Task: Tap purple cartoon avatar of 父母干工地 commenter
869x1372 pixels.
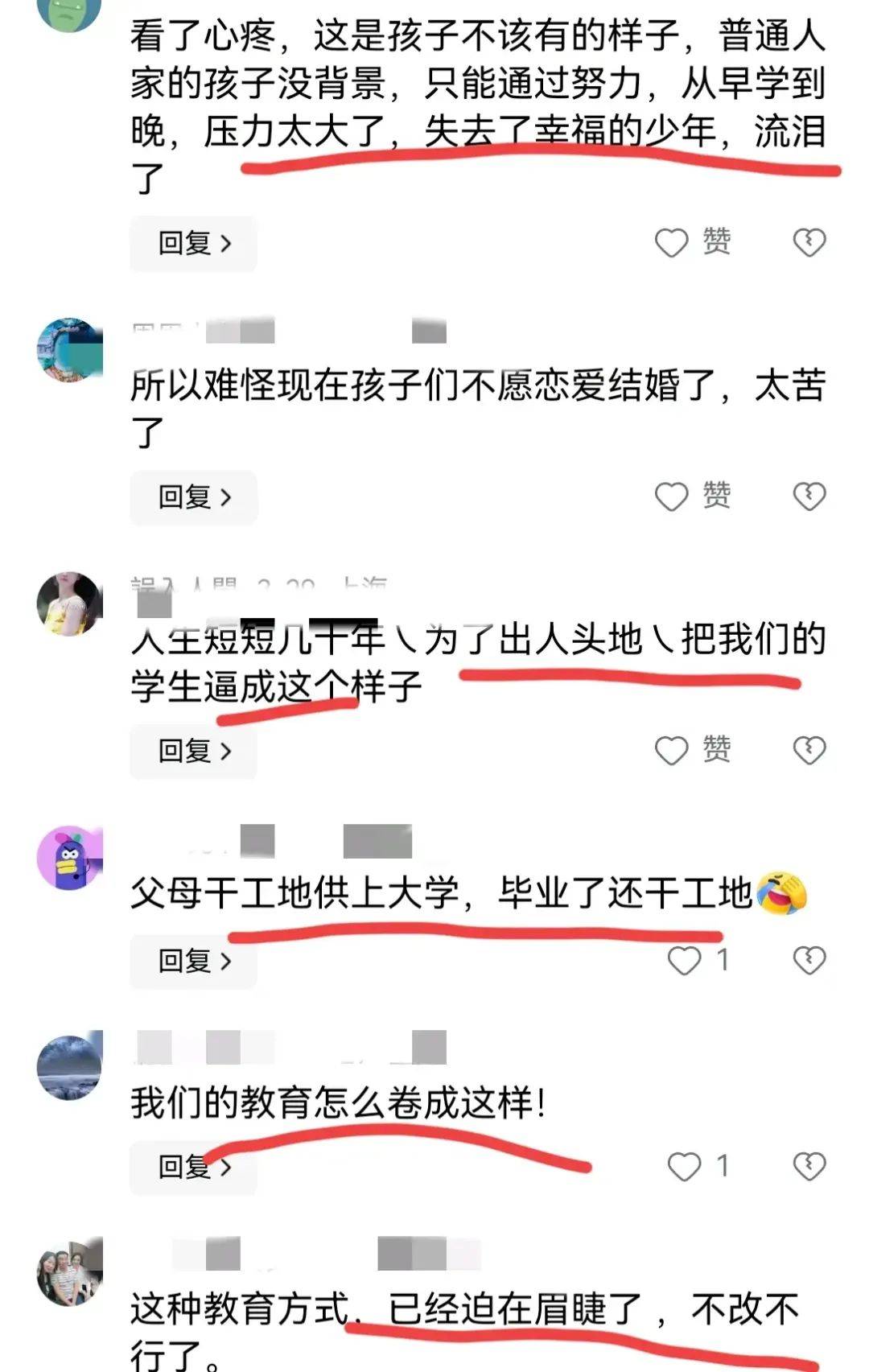Action: (70, 858)
